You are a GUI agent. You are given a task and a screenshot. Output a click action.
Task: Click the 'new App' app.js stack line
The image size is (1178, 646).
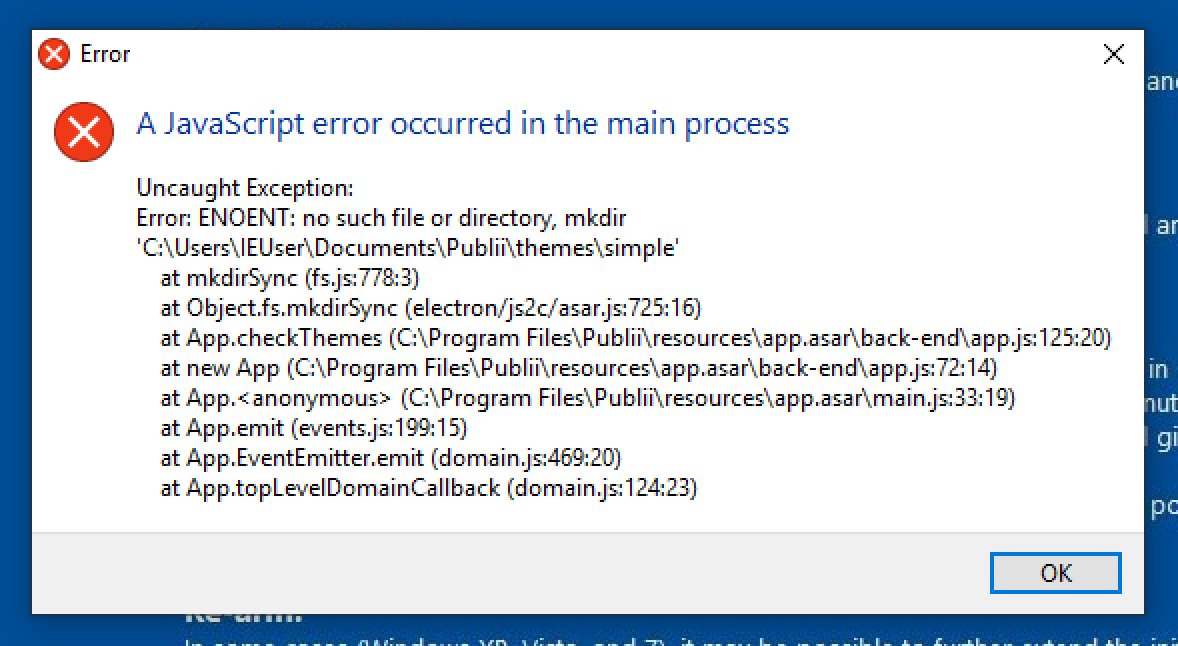pos(582,368)
